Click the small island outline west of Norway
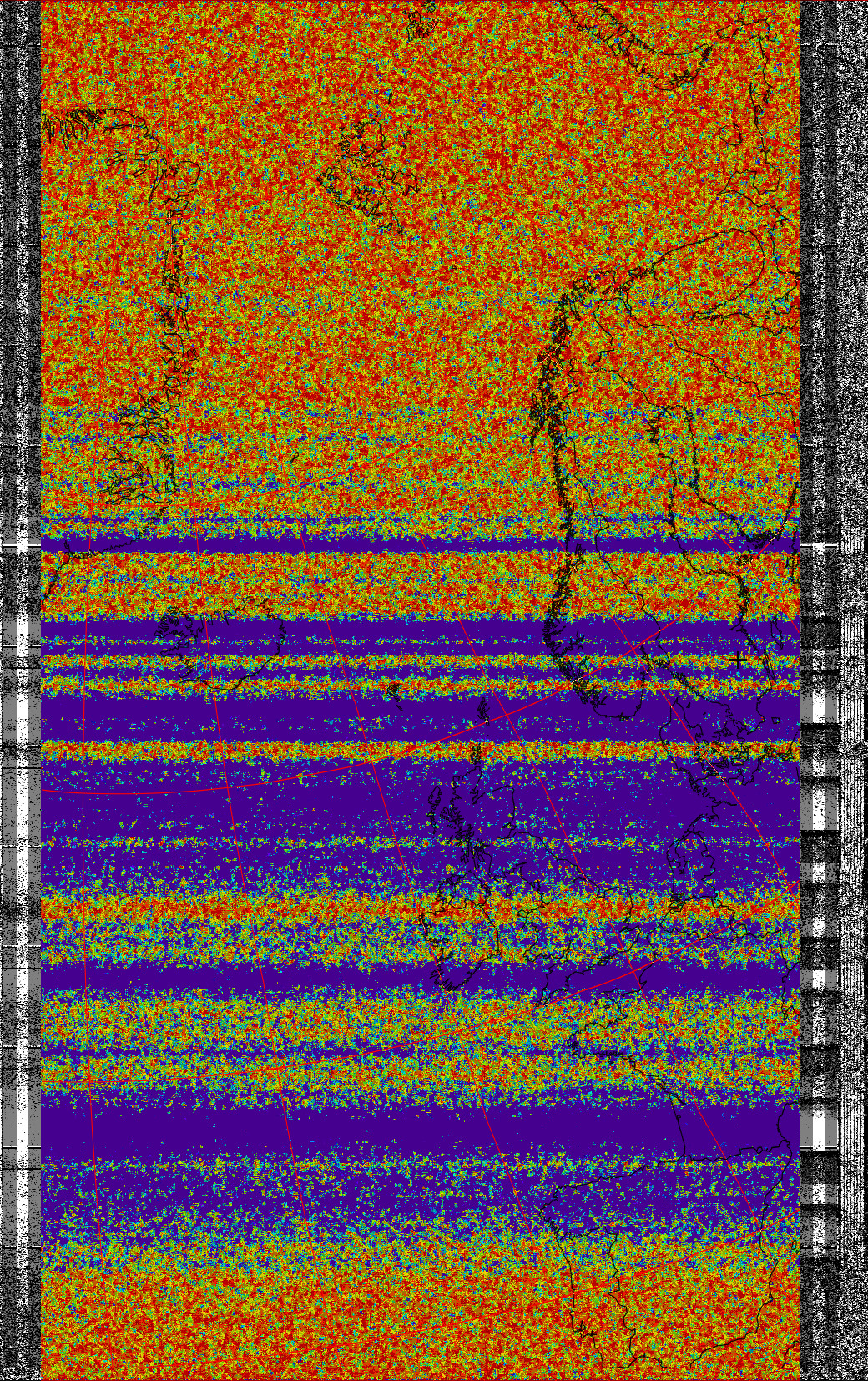This screenshot has height=1381, width=868. [394, 690]
